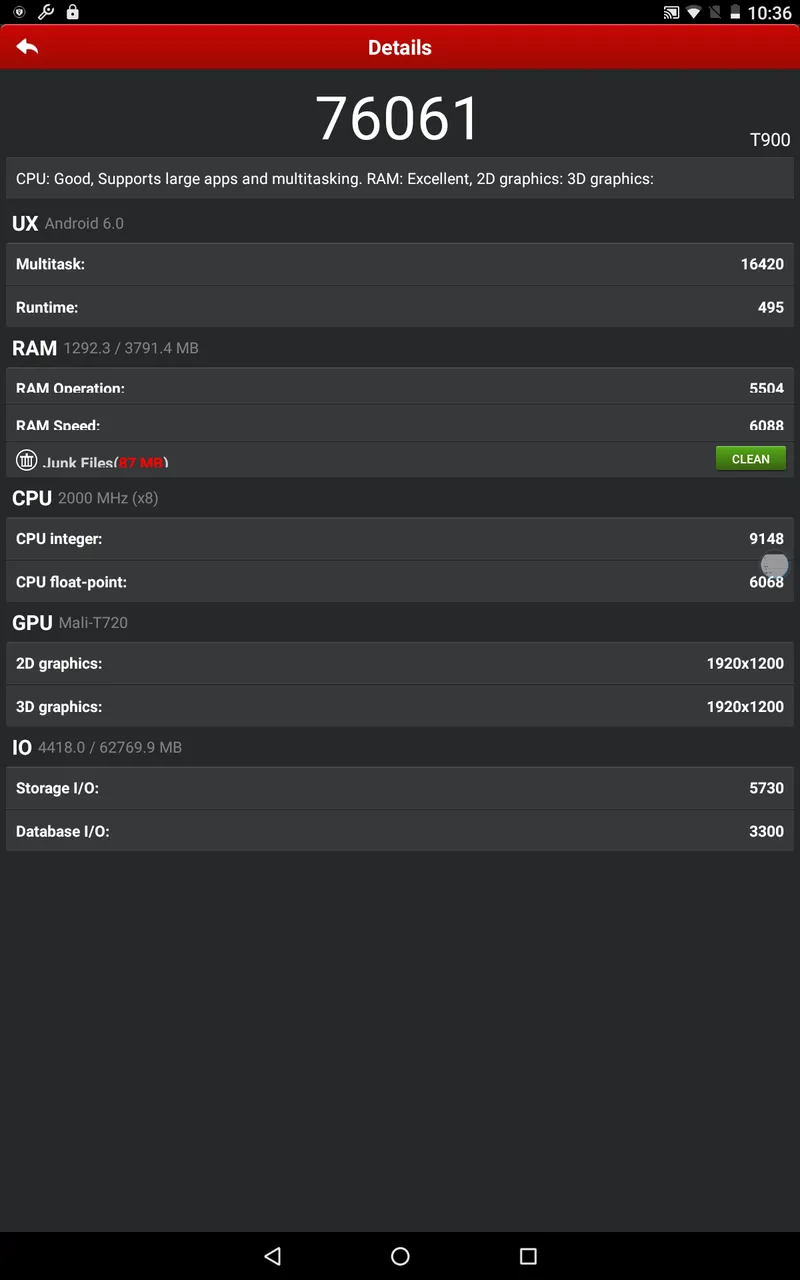
Task: Tap the green CLEAN button
Action: click(751, 459)
